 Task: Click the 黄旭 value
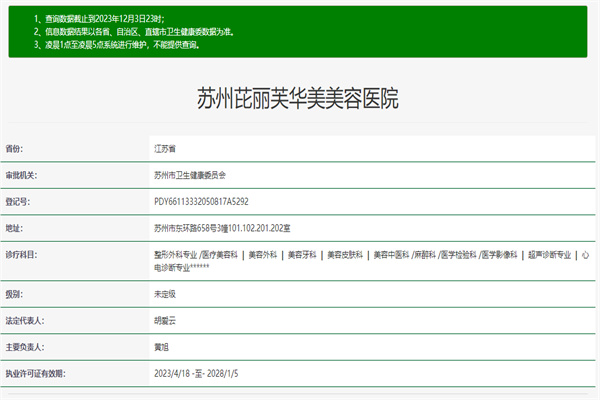tap(161, 347)
